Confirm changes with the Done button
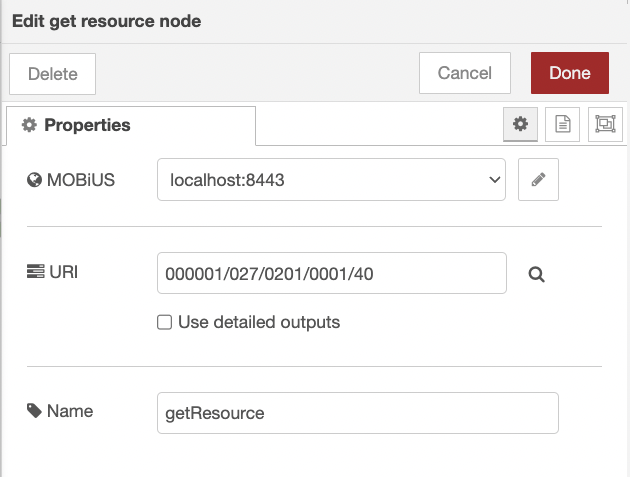Viewport: 630px width, 477px height. (x=569, y=73)
